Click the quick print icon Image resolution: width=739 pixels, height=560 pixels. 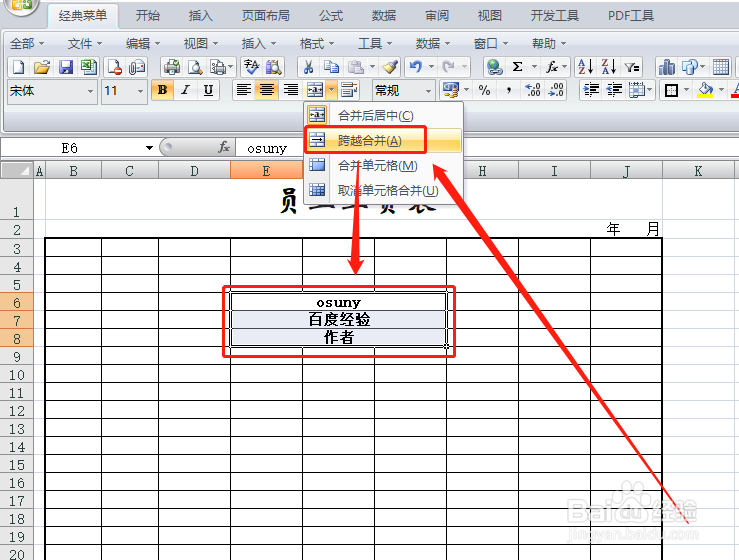[x=172, y=67]
